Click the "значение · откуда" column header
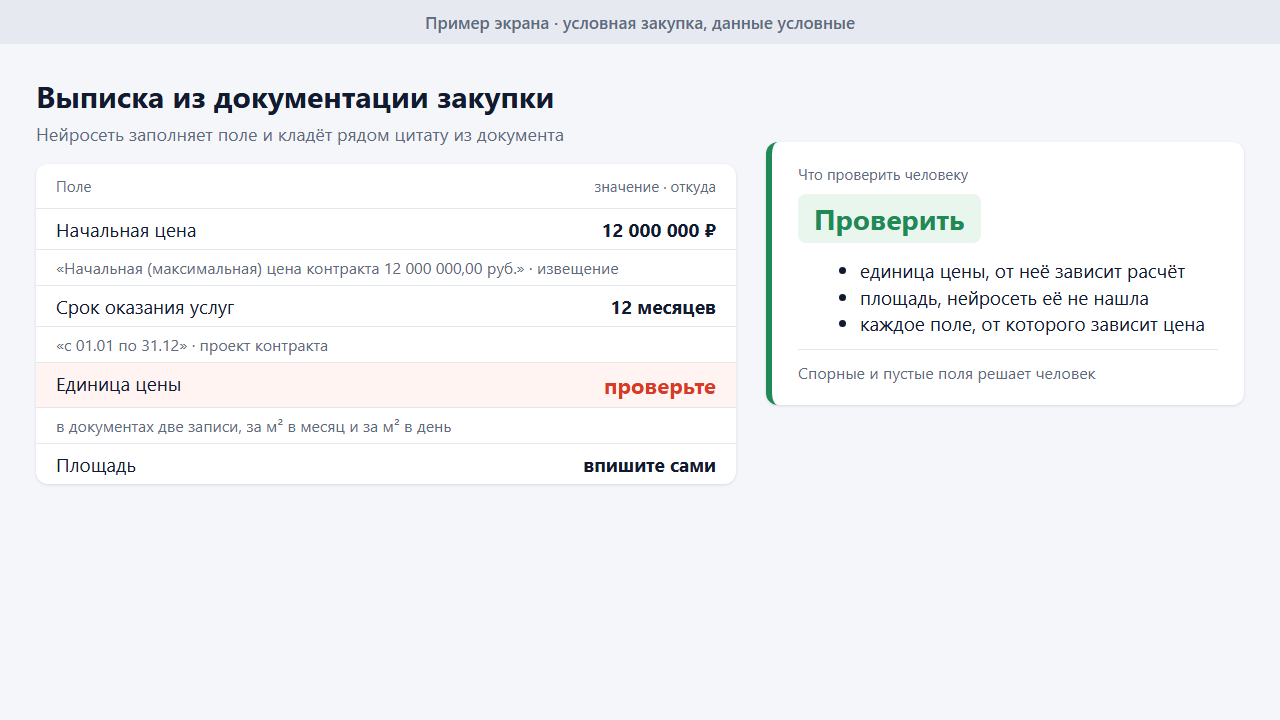The image size is (1280, 720). click(655, 187)
